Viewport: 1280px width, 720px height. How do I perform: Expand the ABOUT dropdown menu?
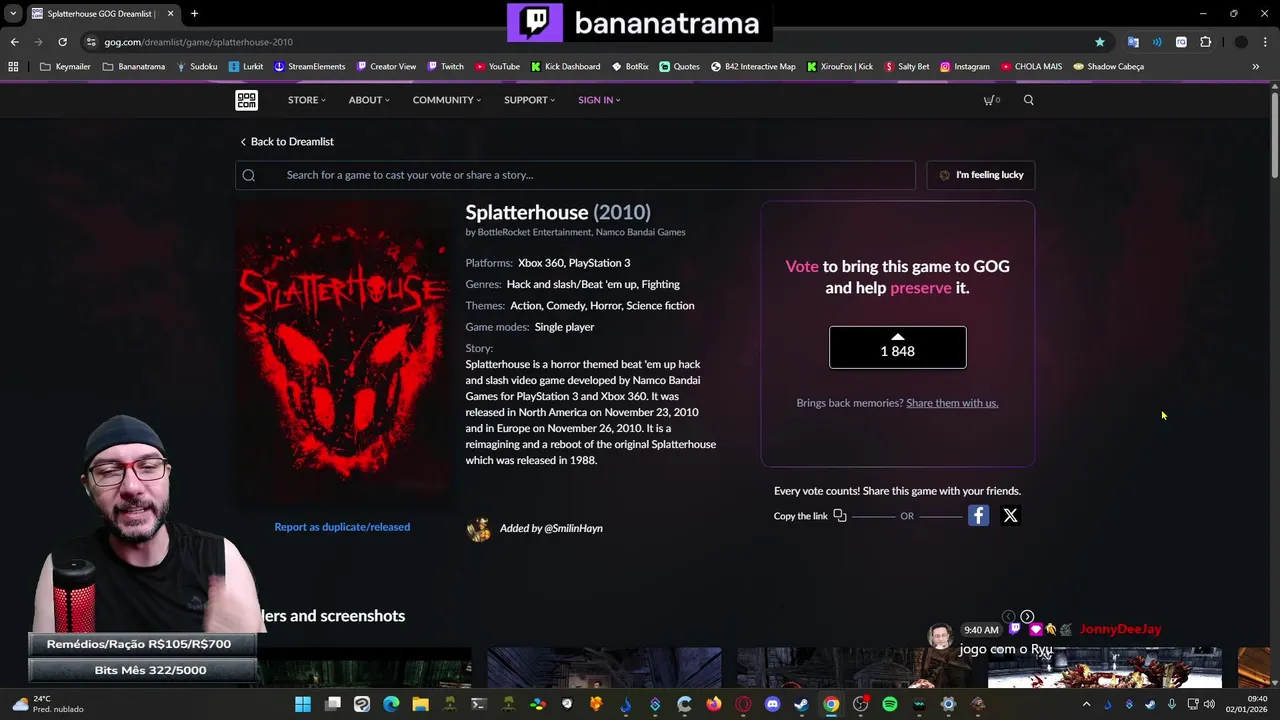369,100
